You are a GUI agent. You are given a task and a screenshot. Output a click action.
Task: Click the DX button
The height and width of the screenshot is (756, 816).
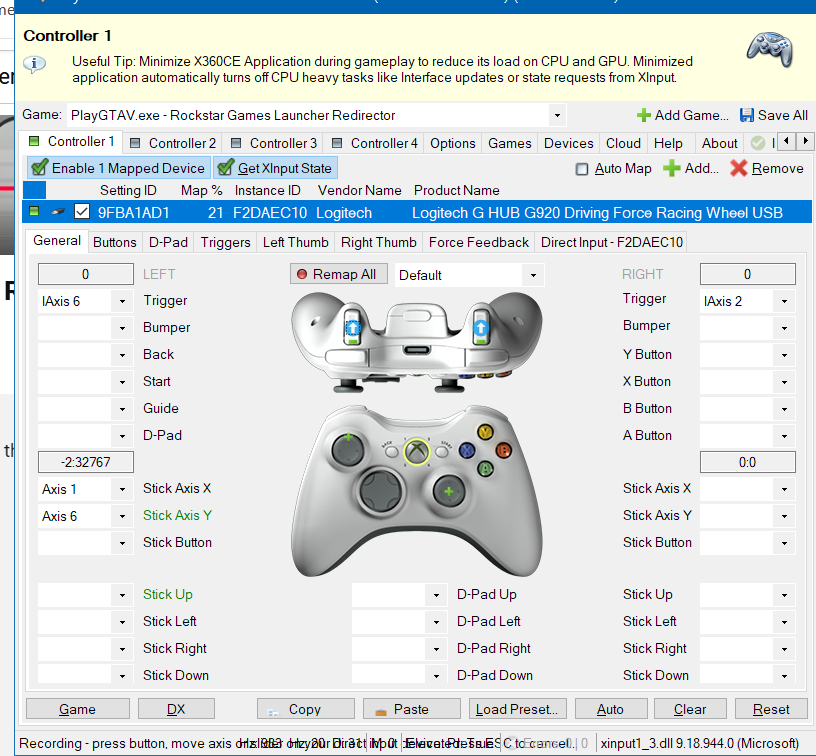[x=176, y=709]
